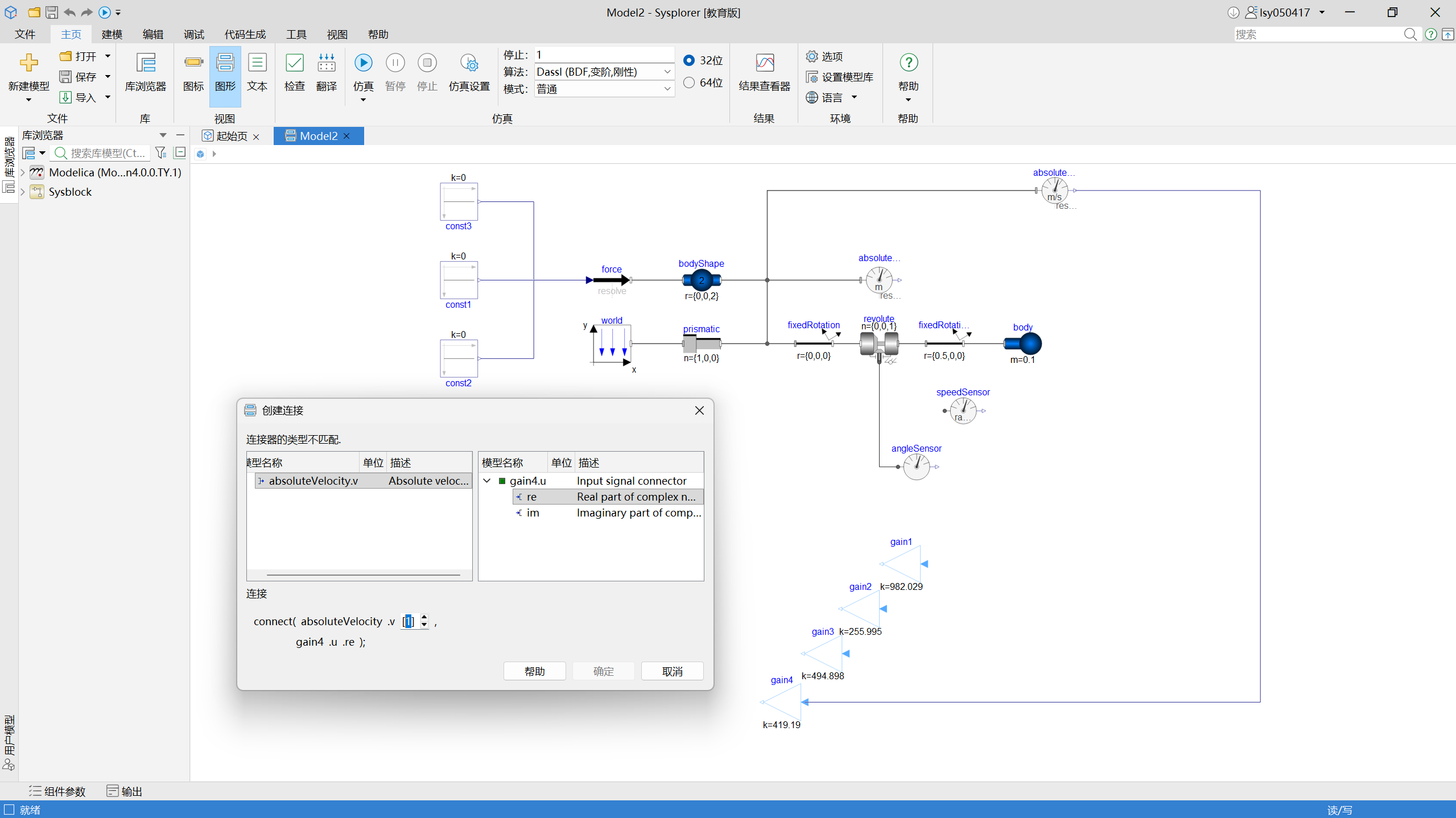Open the 模式 mode dropdown

pos(667,89)
